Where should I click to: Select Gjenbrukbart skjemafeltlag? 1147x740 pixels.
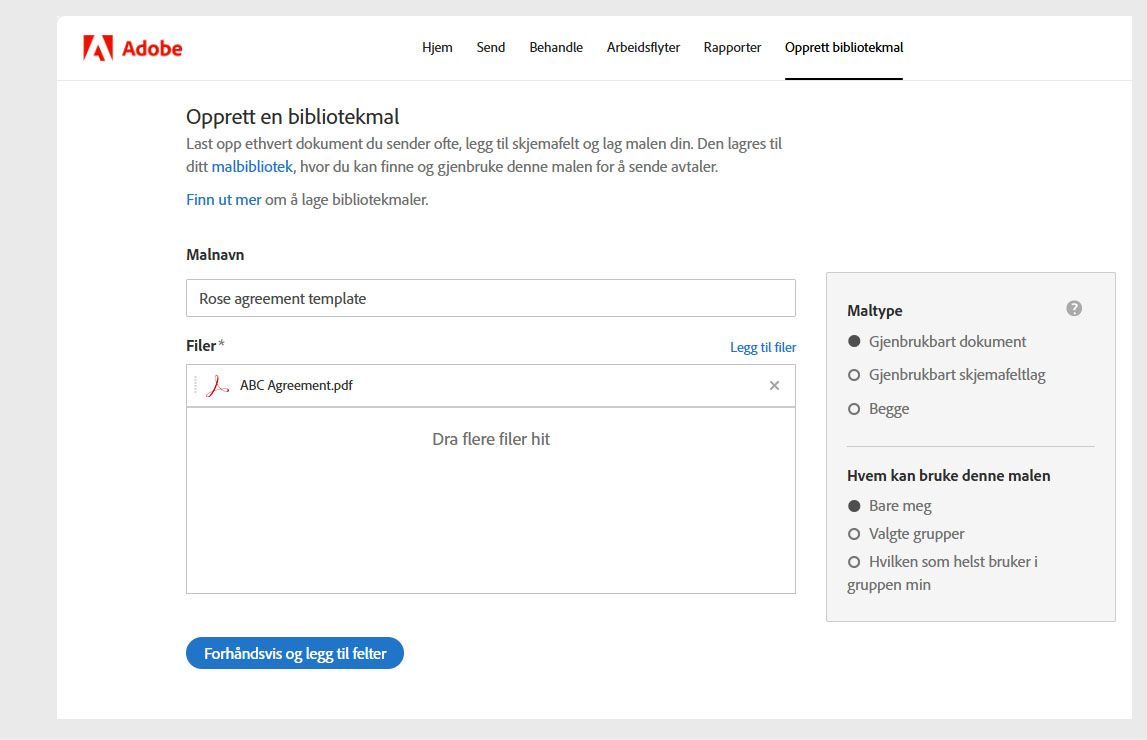pos(854,374)
